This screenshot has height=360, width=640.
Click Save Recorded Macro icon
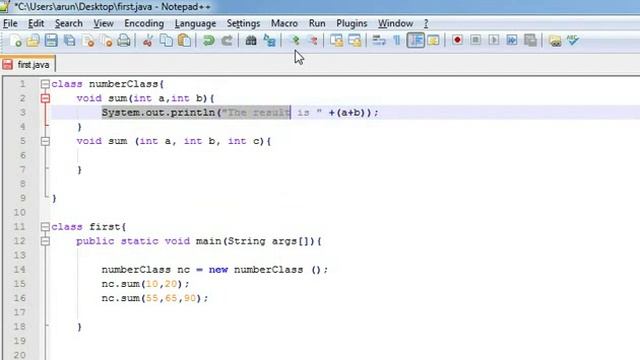pyautogui.click(x=530, y=40)
